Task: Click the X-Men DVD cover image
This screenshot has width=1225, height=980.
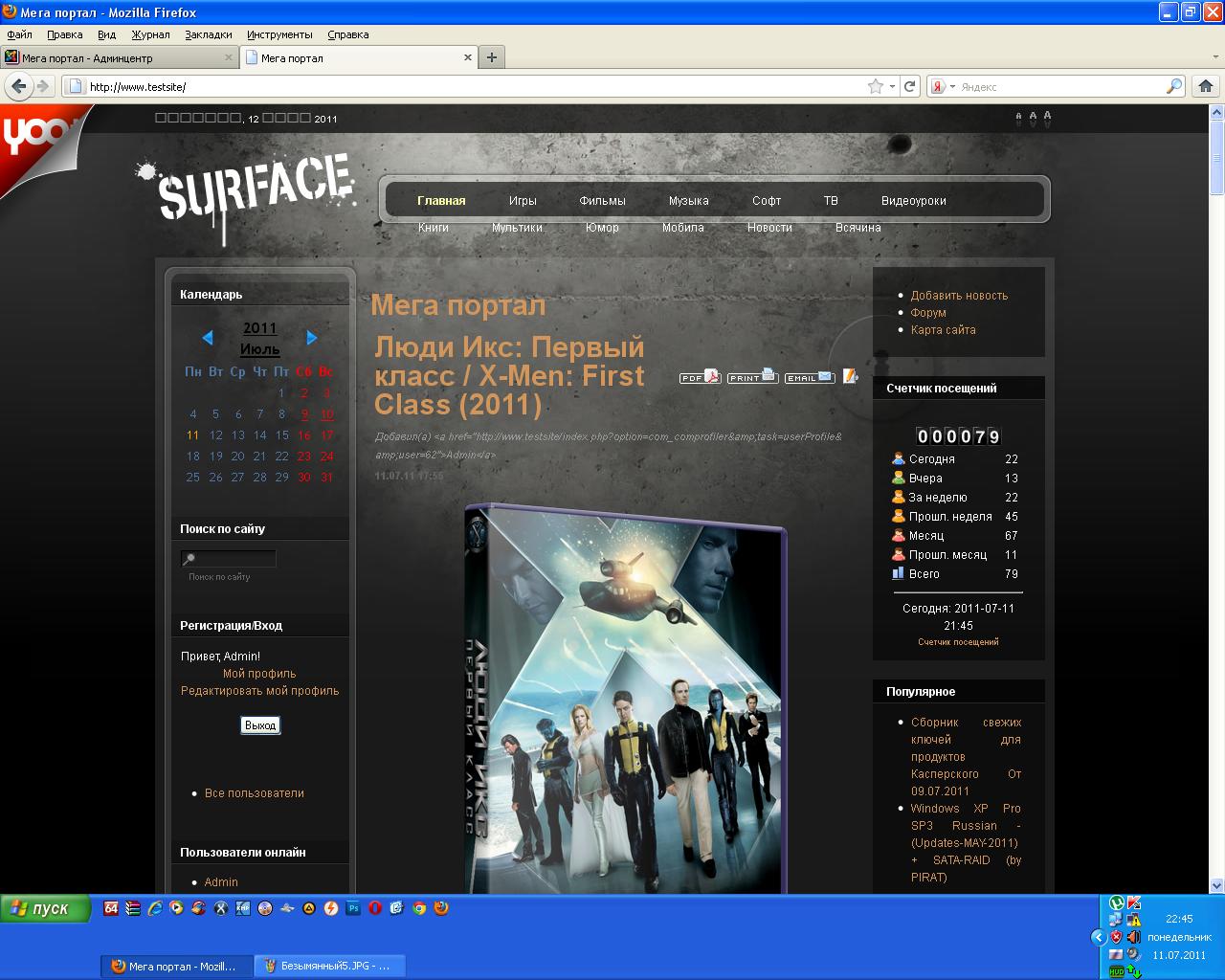Action: 626,699
